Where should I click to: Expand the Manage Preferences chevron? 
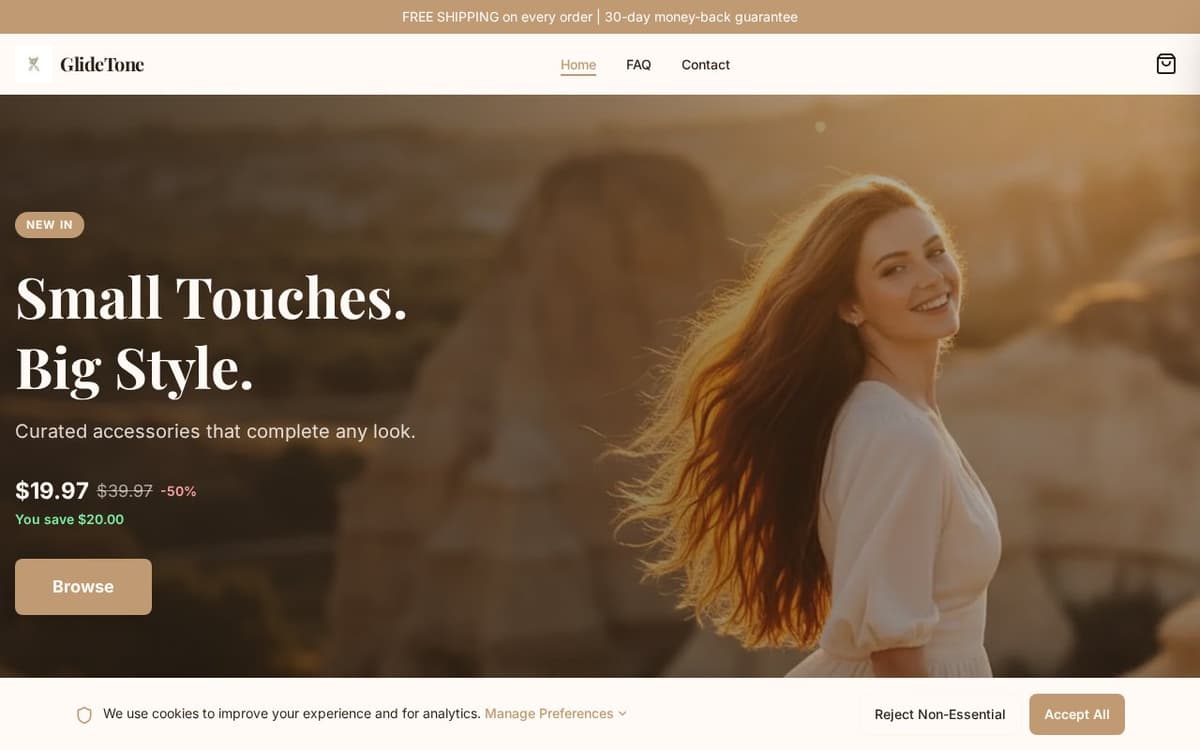(622, 714)
